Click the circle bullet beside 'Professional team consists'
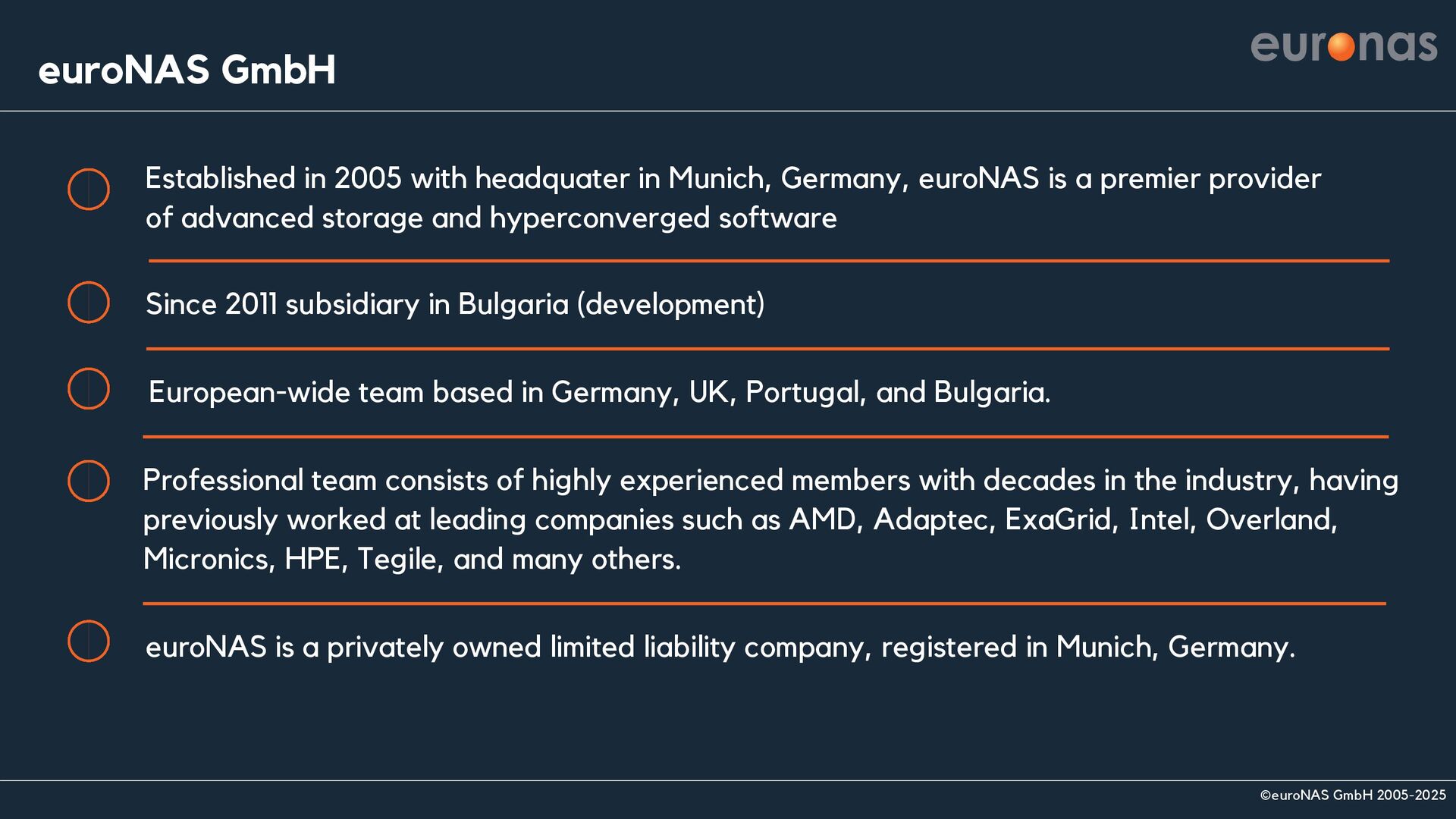The width and height of the screenshot is (1456, 819). click(89, 481)
